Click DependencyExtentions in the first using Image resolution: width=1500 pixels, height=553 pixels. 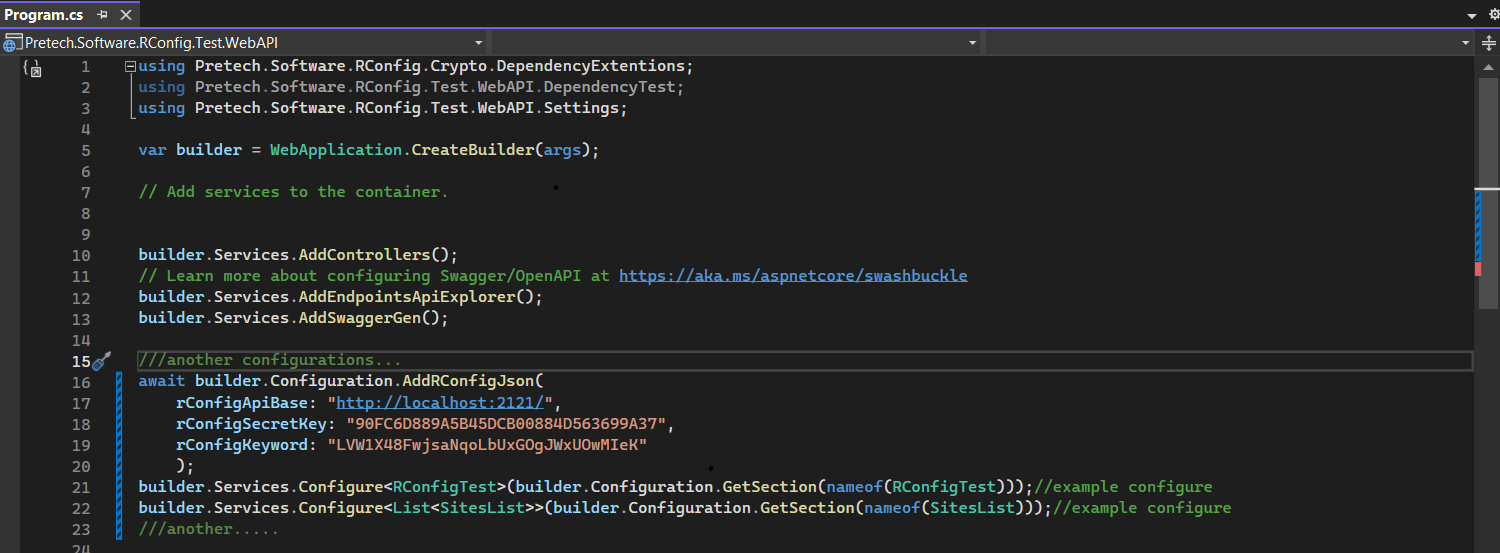tap(590, 66)
